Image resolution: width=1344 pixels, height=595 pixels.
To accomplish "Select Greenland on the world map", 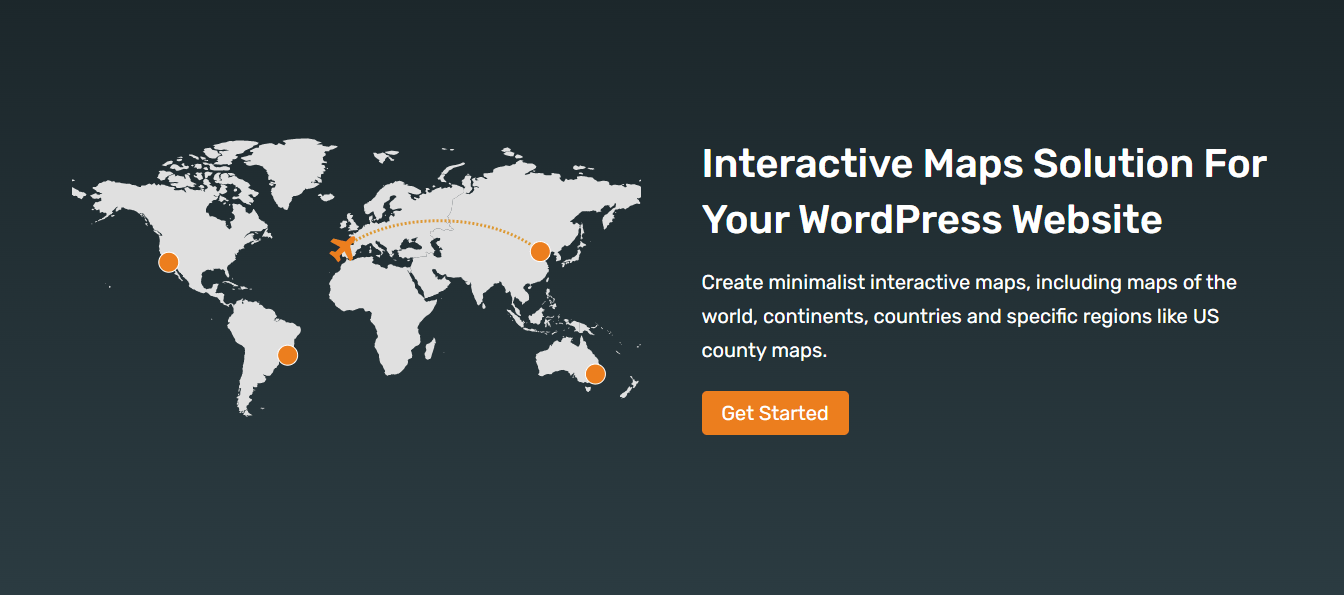I will click(x=290, y=168).
